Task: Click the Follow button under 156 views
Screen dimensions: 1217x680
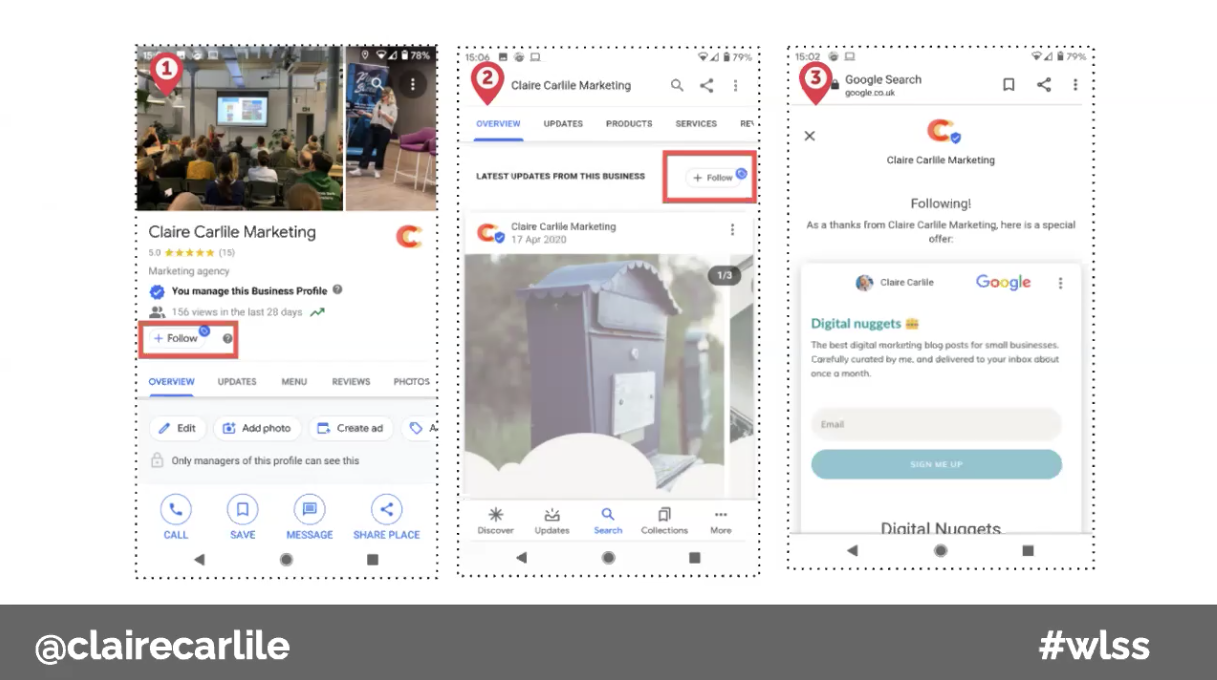Action: pyautogui.click(x=177, y=338)
